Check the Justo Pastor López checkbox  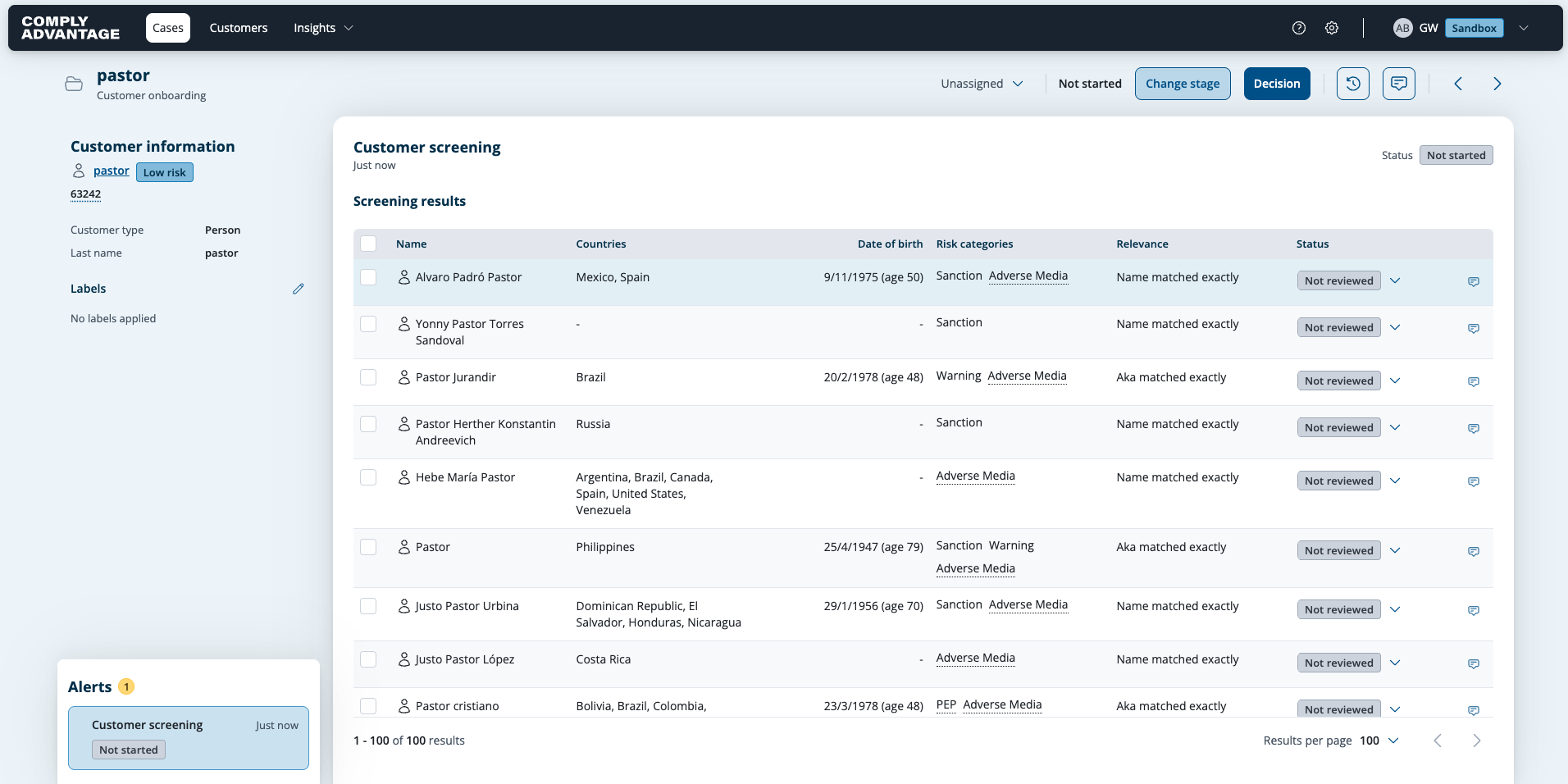368,659
